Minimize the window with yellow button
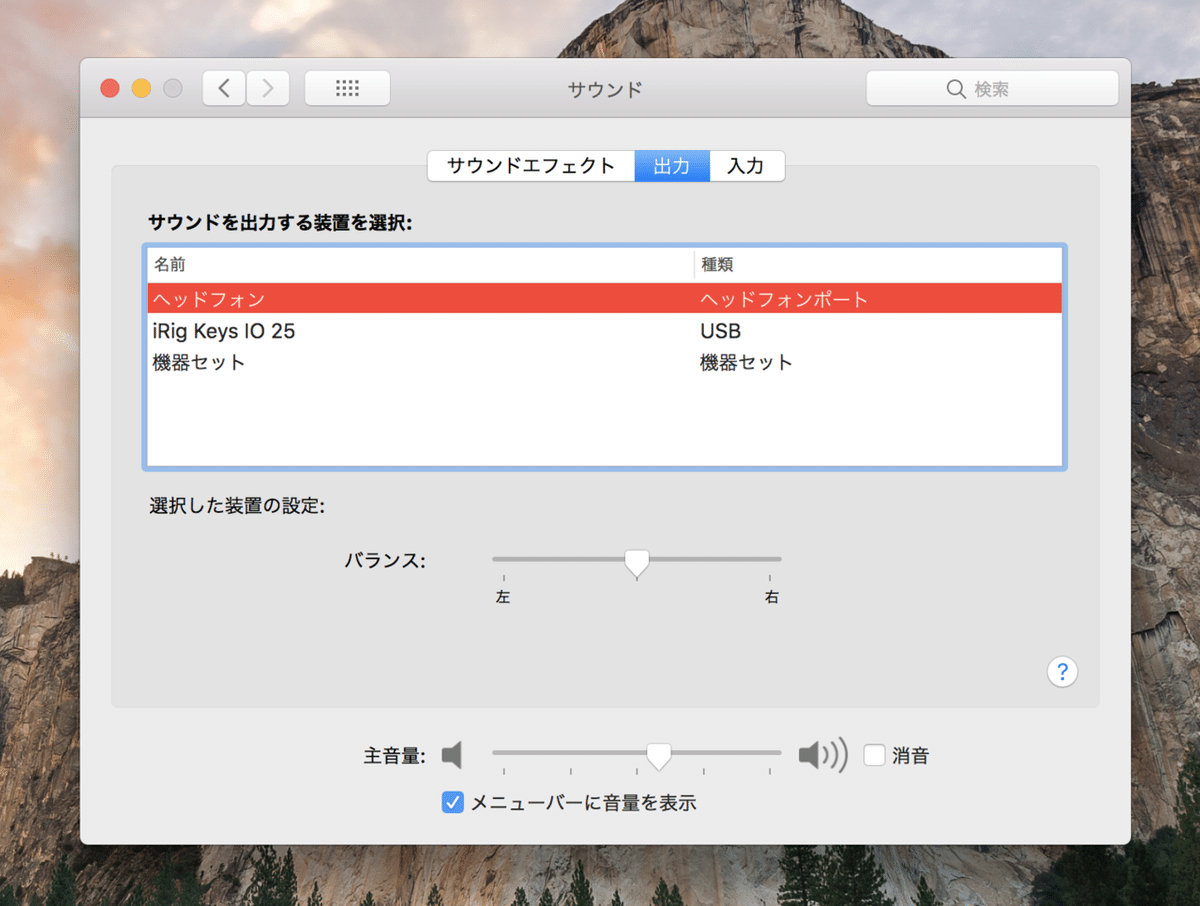 tap(141, 88)
